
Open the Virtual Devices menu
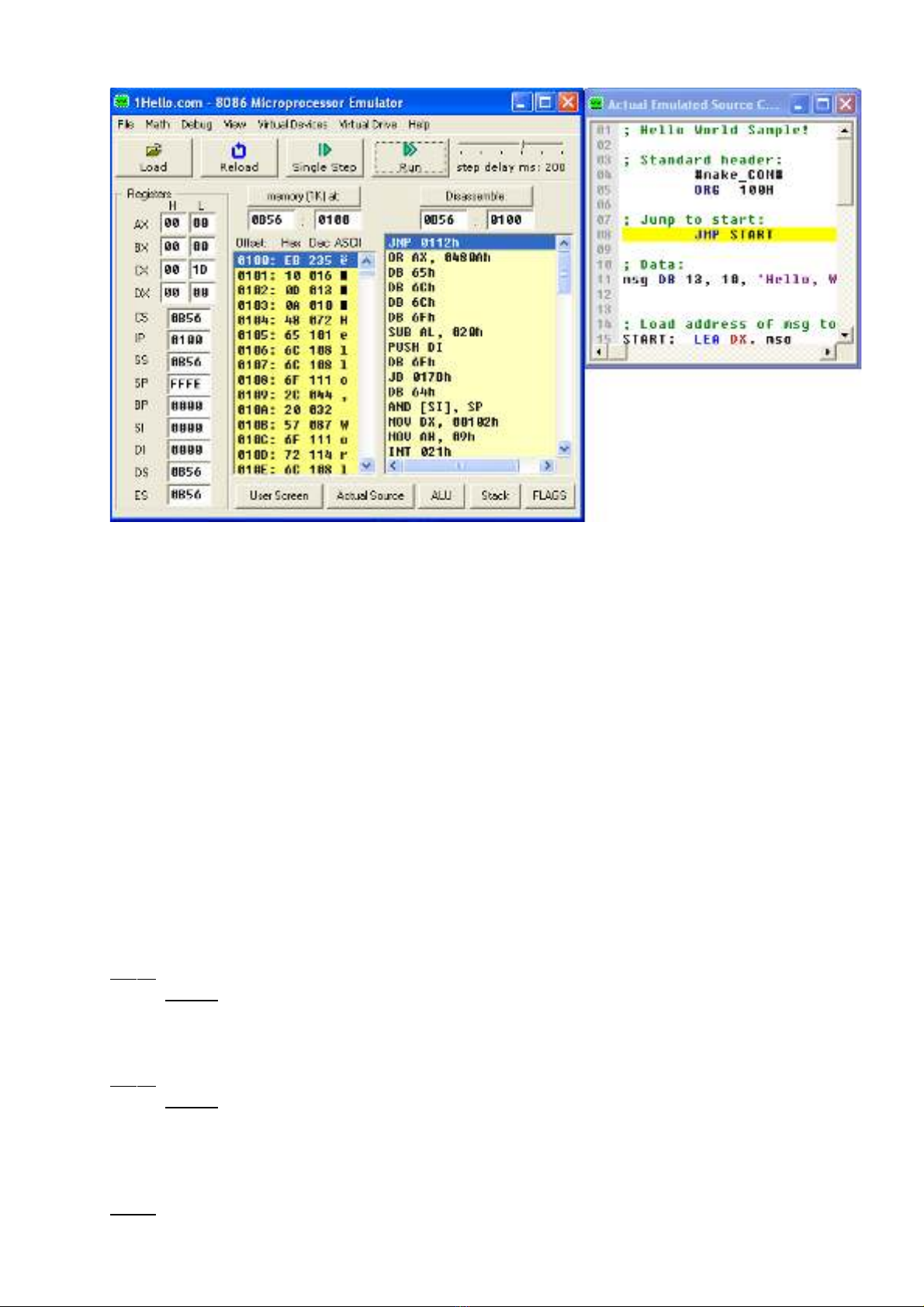292,124
